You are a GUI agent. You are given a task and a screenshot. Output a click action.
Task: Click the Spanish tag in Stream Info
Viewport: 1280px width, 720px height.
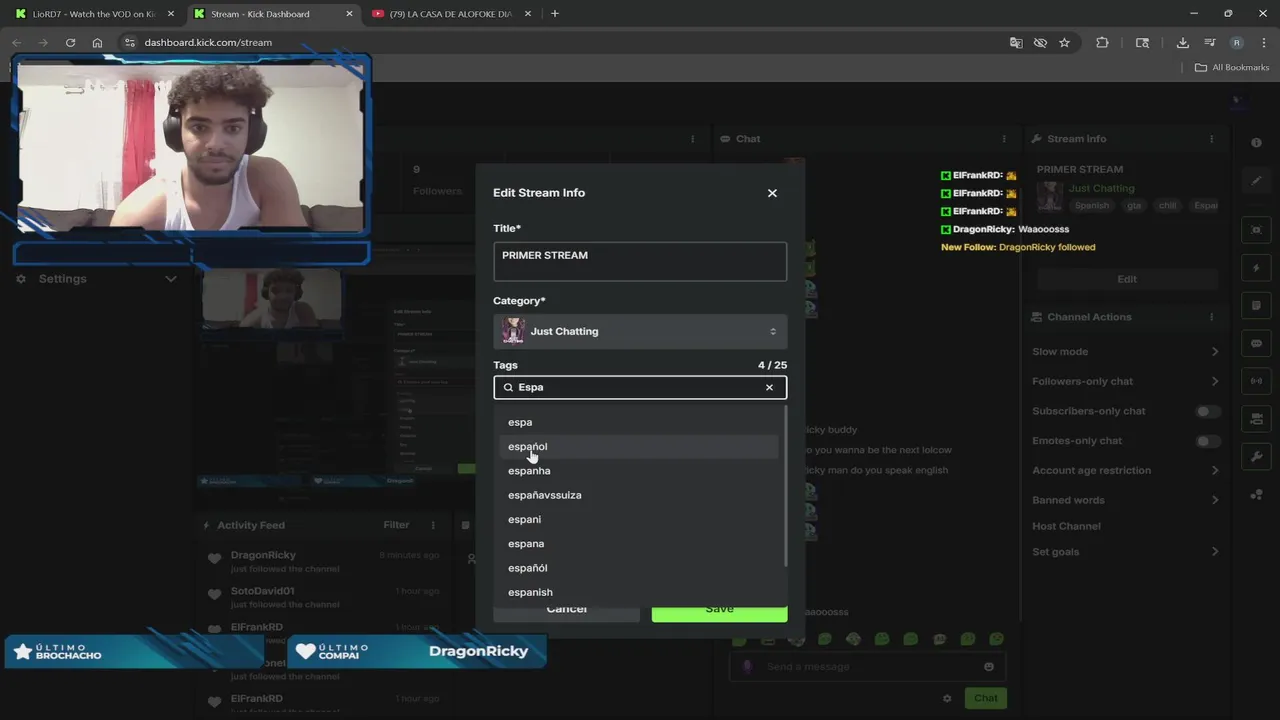tap(1092, 206)
